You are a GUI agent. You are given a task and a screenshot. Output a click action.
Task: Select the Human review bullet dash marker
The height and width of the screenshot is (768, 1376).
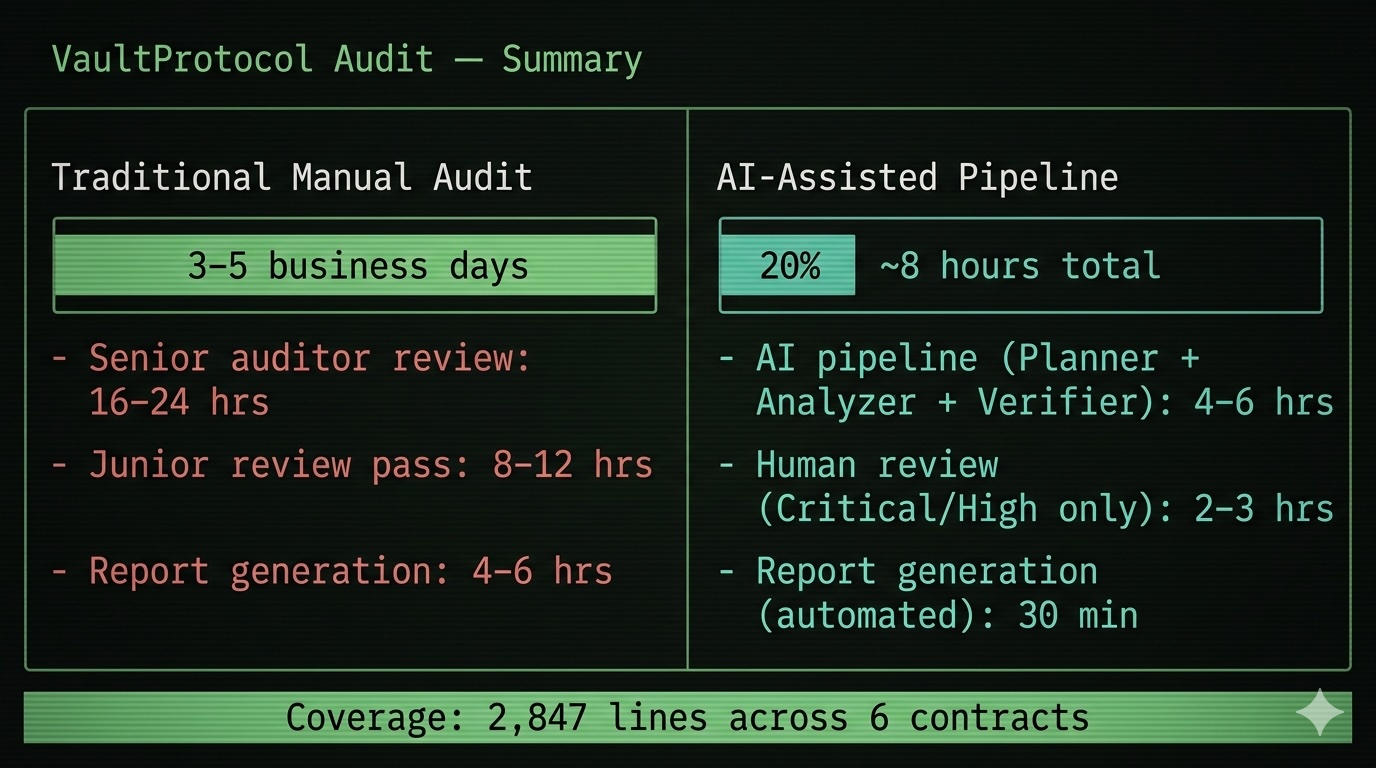point(725,464)
